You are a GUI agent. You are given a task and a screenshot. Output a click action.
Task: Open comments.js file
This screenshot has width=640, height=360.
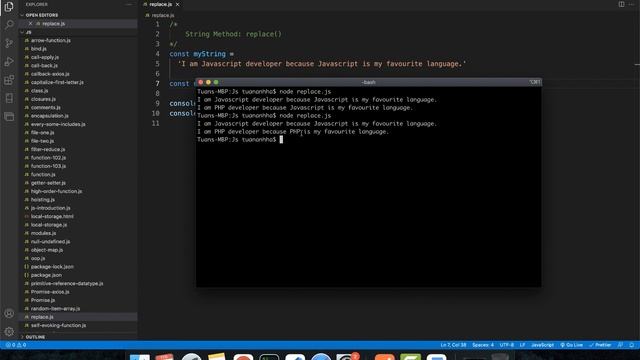[x=46, y=107]
